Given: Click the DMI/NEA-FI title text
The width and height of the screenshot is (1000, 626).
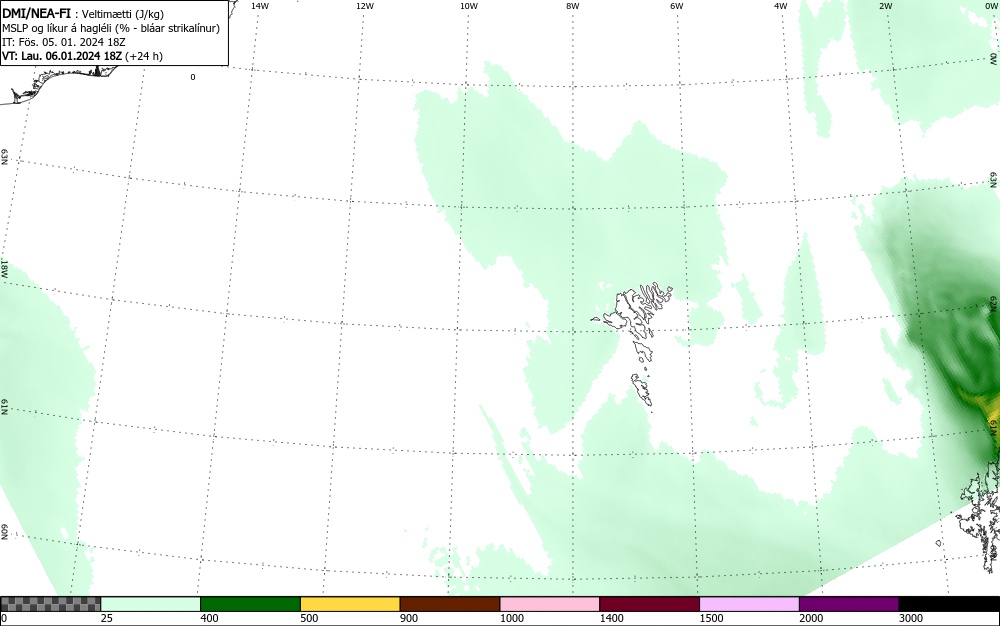Looking at the screenshot, I should click(x=36, y=13).
